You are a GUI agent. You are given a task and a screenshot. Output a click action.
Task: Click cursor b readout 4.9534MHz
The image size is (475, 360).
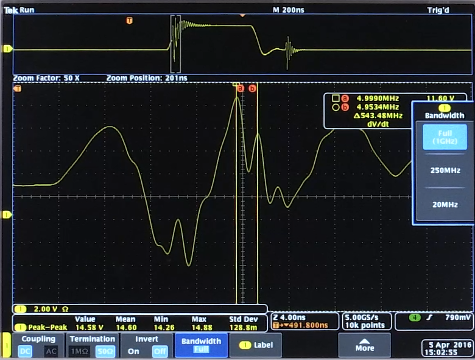(x=378, y=107)
